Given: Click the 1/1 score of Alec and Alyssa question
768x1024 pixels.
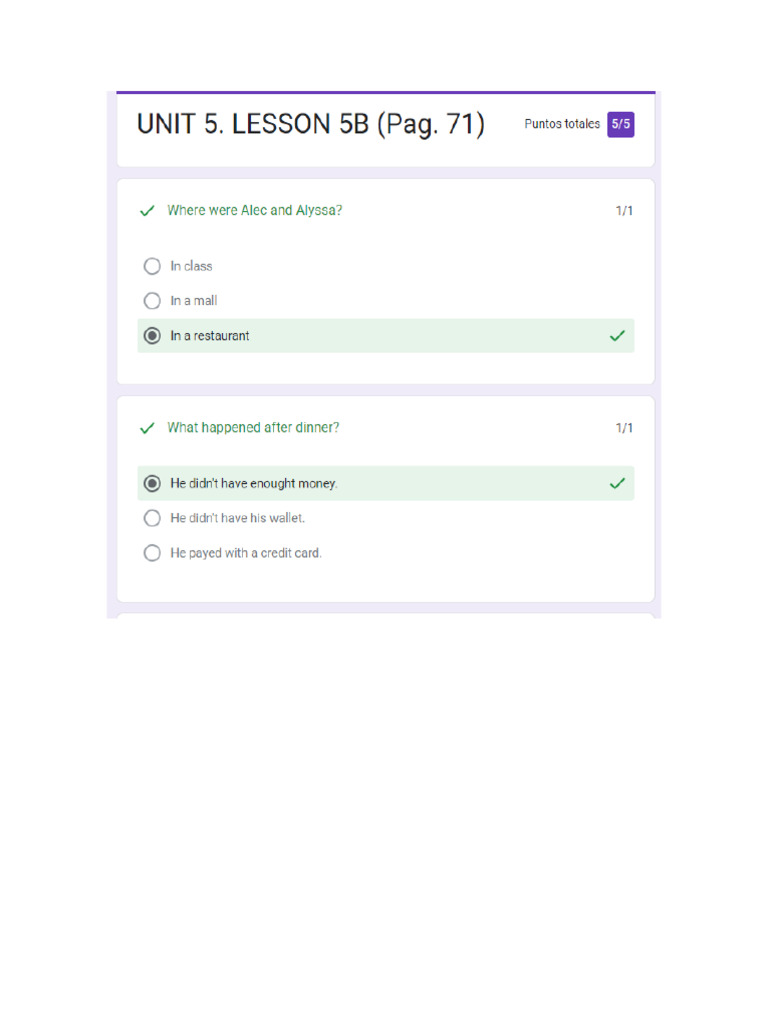Looking at the screenshot, I should 624,211.
